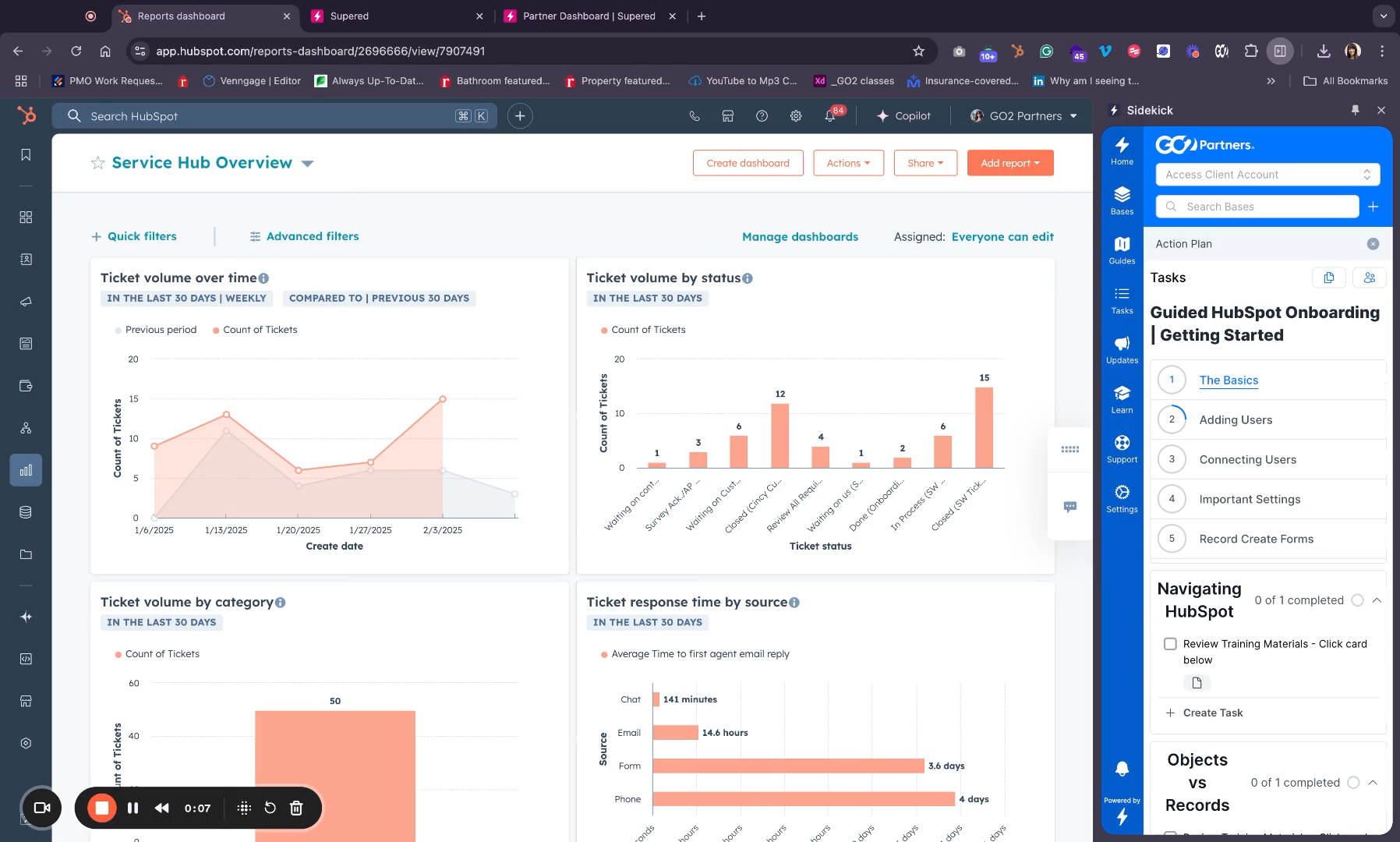Expand the bookmarks bar overflow chevron

coord(1271,81)
